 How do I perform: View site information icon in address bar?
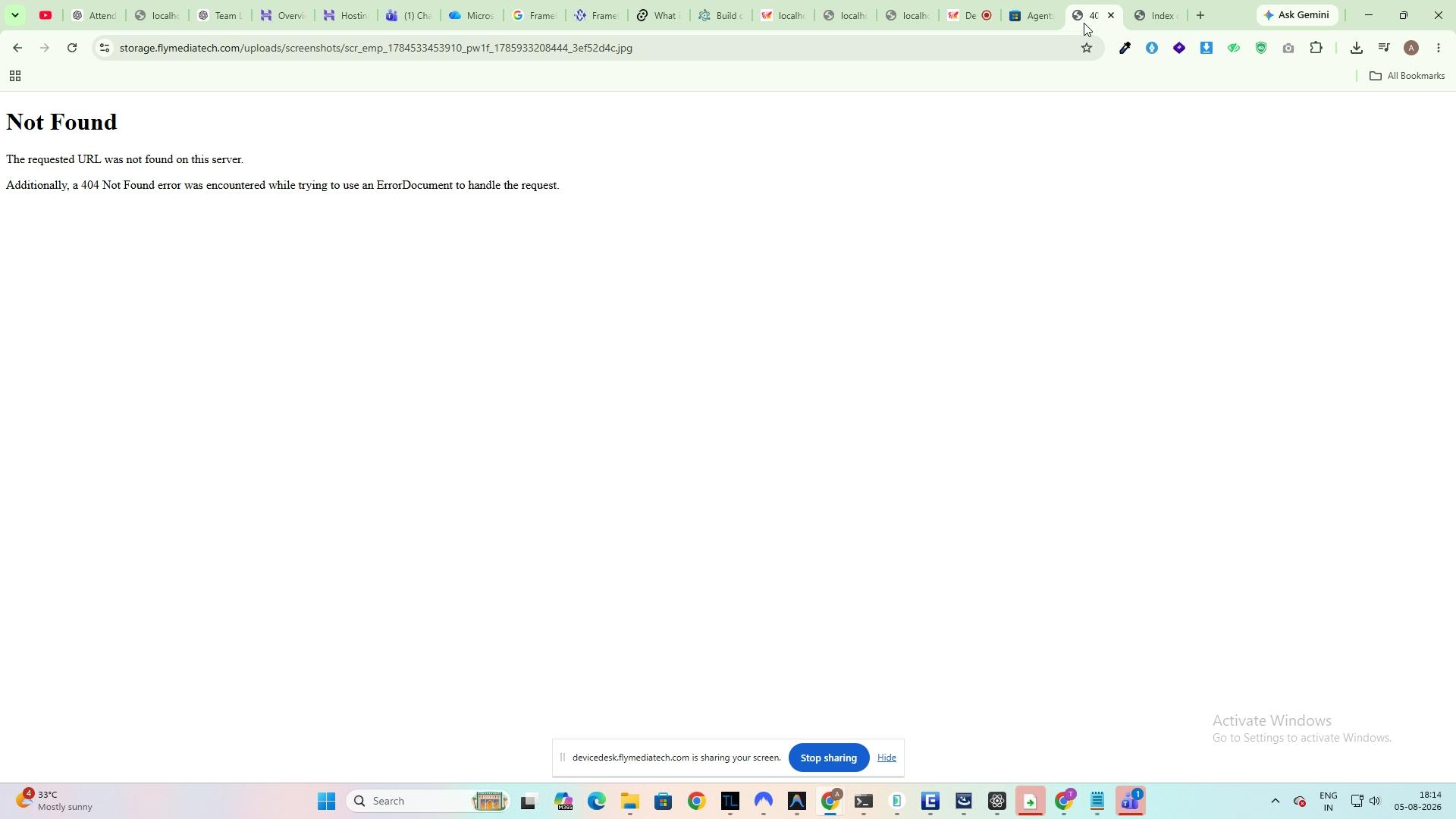coord(105,48)
